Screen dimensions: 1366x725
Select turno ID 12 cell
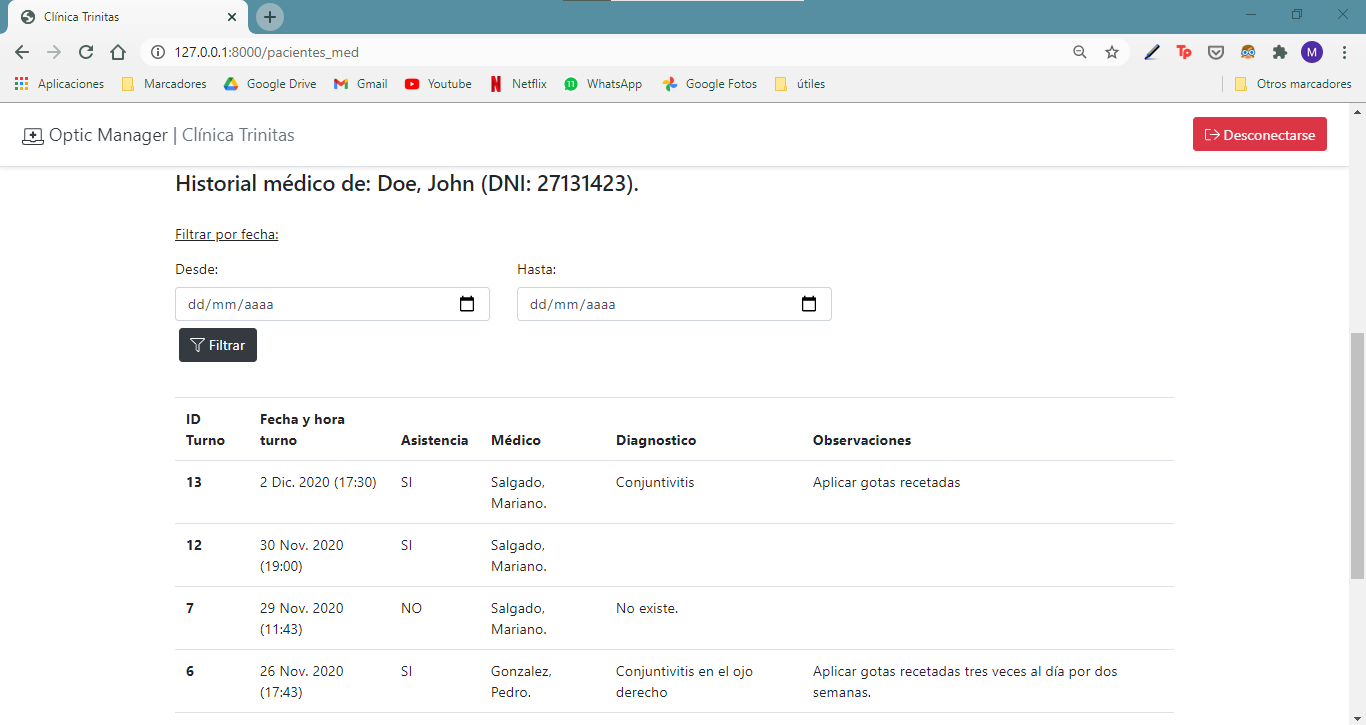pos(194,545)
